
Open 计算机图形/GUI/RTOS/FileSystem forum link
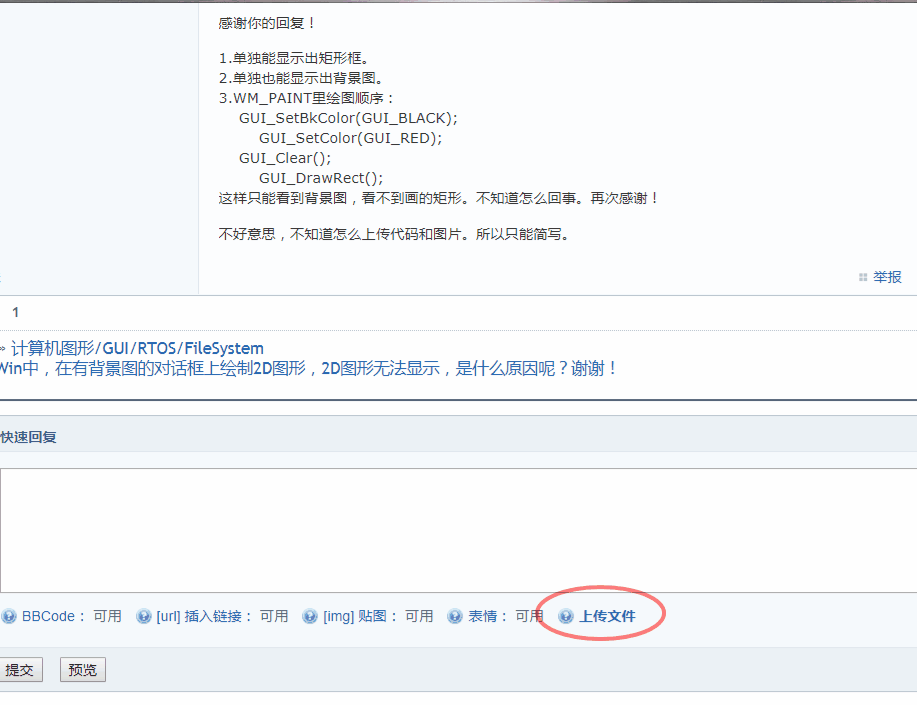pyautogui.click(x=137, y=349)
